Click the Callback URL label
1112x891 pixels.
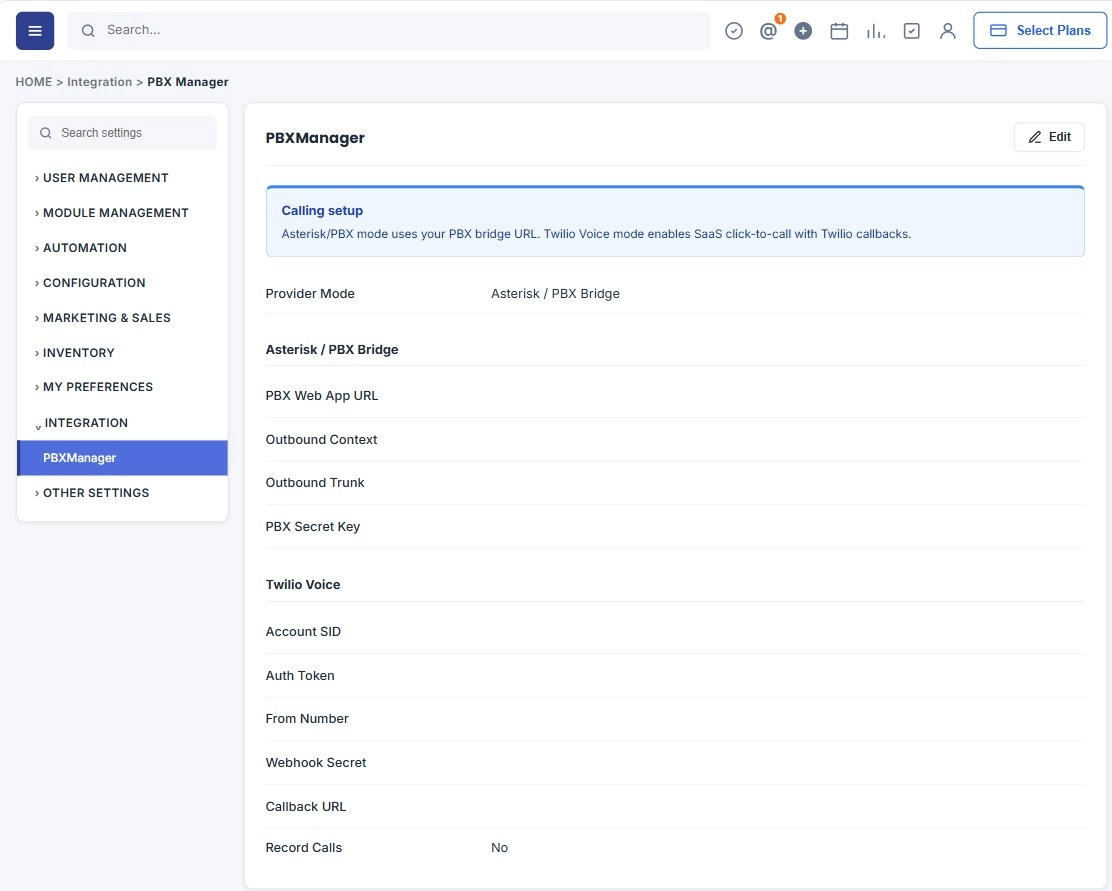point(306,807)
